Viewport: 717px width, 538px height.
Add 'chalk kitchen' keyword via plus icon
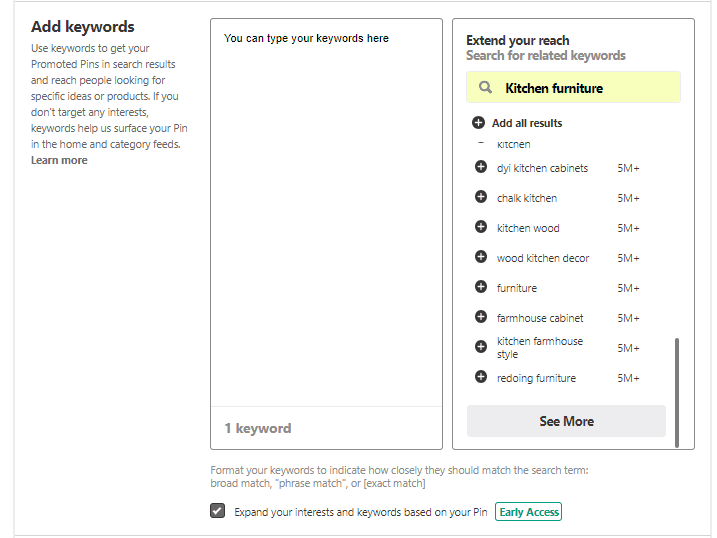[481, 197]
